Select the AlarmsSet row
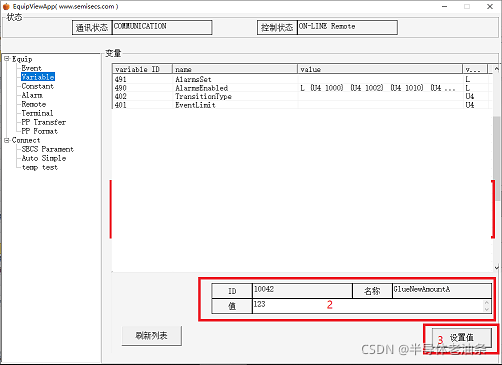Image resolution: width=502 pixels, height=365 pixels. pyautogui.click(x=300, y=79)
